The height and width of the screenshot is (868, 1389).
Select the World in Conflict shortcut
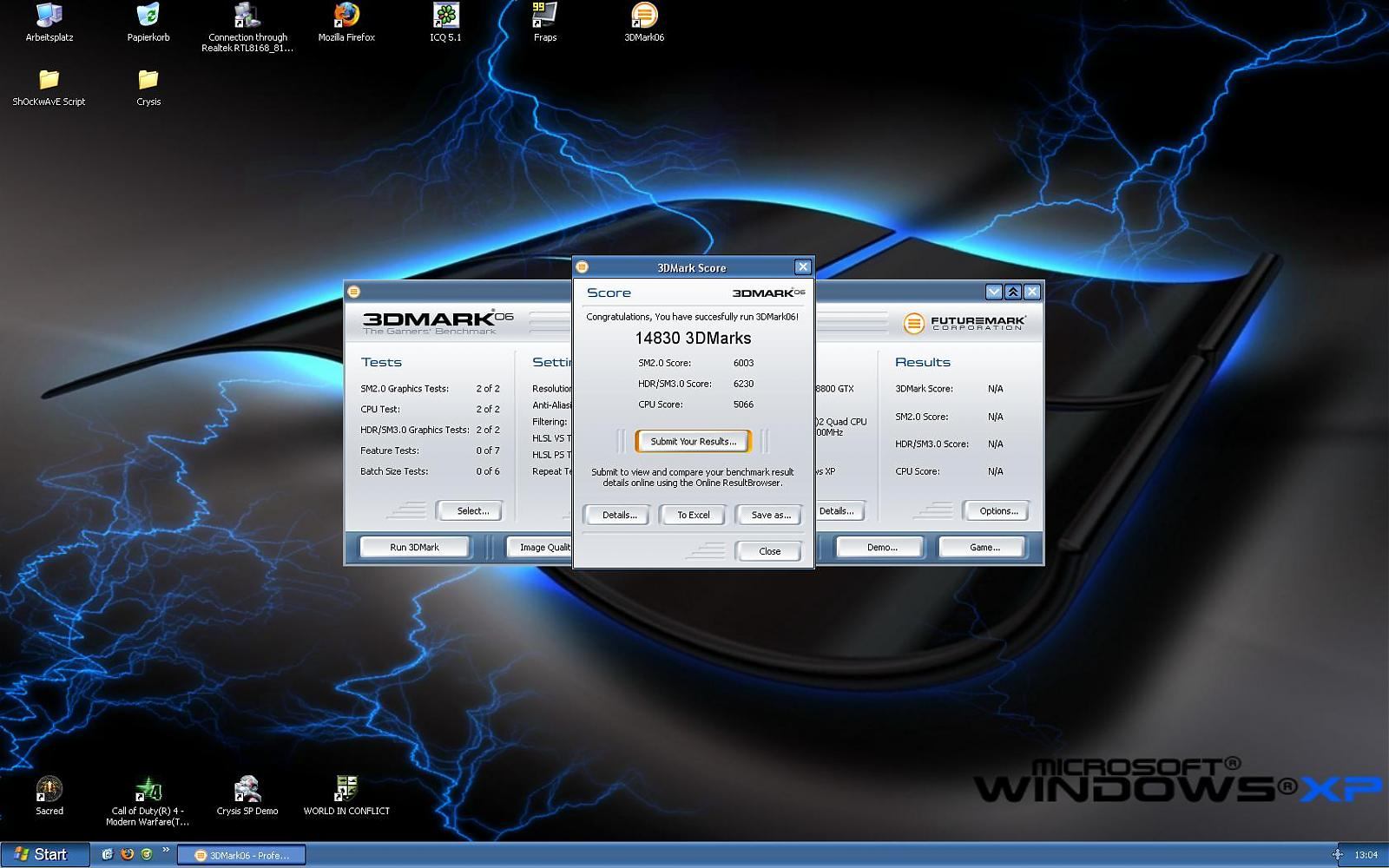[346, 789]
